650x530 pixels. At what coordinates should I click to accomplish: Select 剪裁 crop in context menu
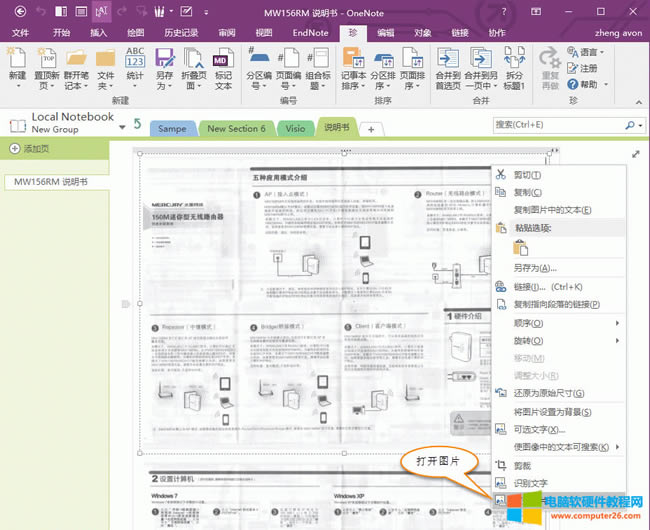524,466
